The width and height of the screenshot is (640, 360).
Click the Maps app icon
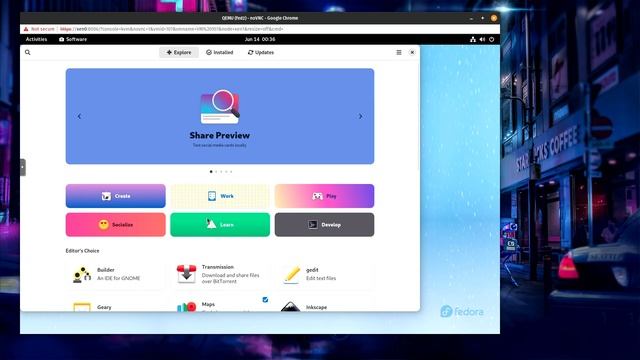click(187, 307)
